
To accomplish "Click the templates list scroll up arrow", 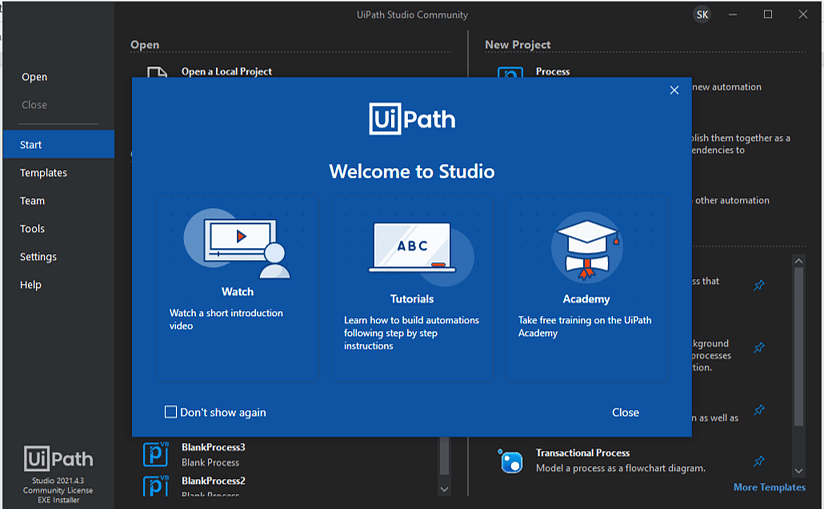I will (x=799, y=261).
